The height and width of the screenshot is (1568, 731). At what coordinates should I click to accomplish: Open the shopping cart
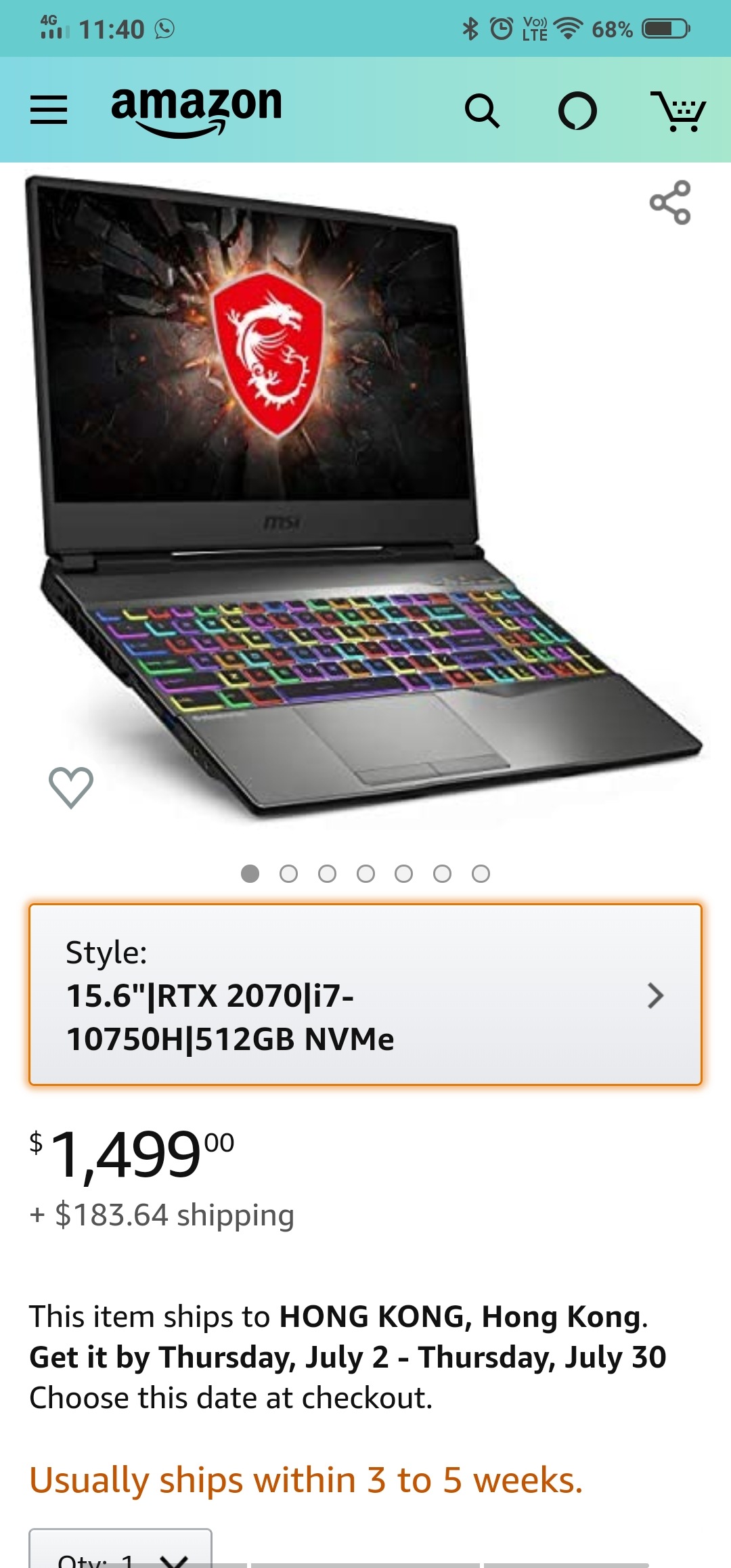click(x=678, y=111)
